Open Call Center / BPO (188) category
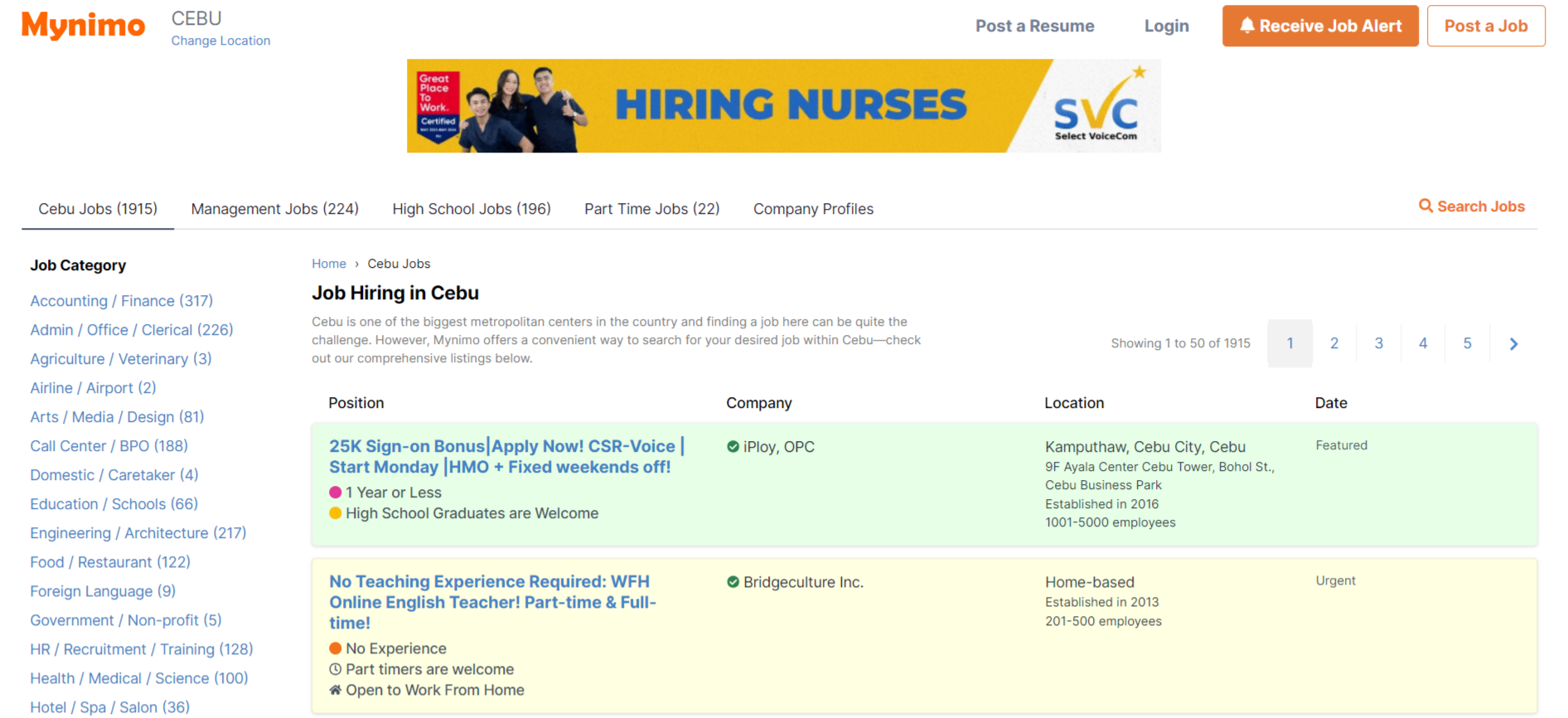1568x718 pixels. click(109, 446)
